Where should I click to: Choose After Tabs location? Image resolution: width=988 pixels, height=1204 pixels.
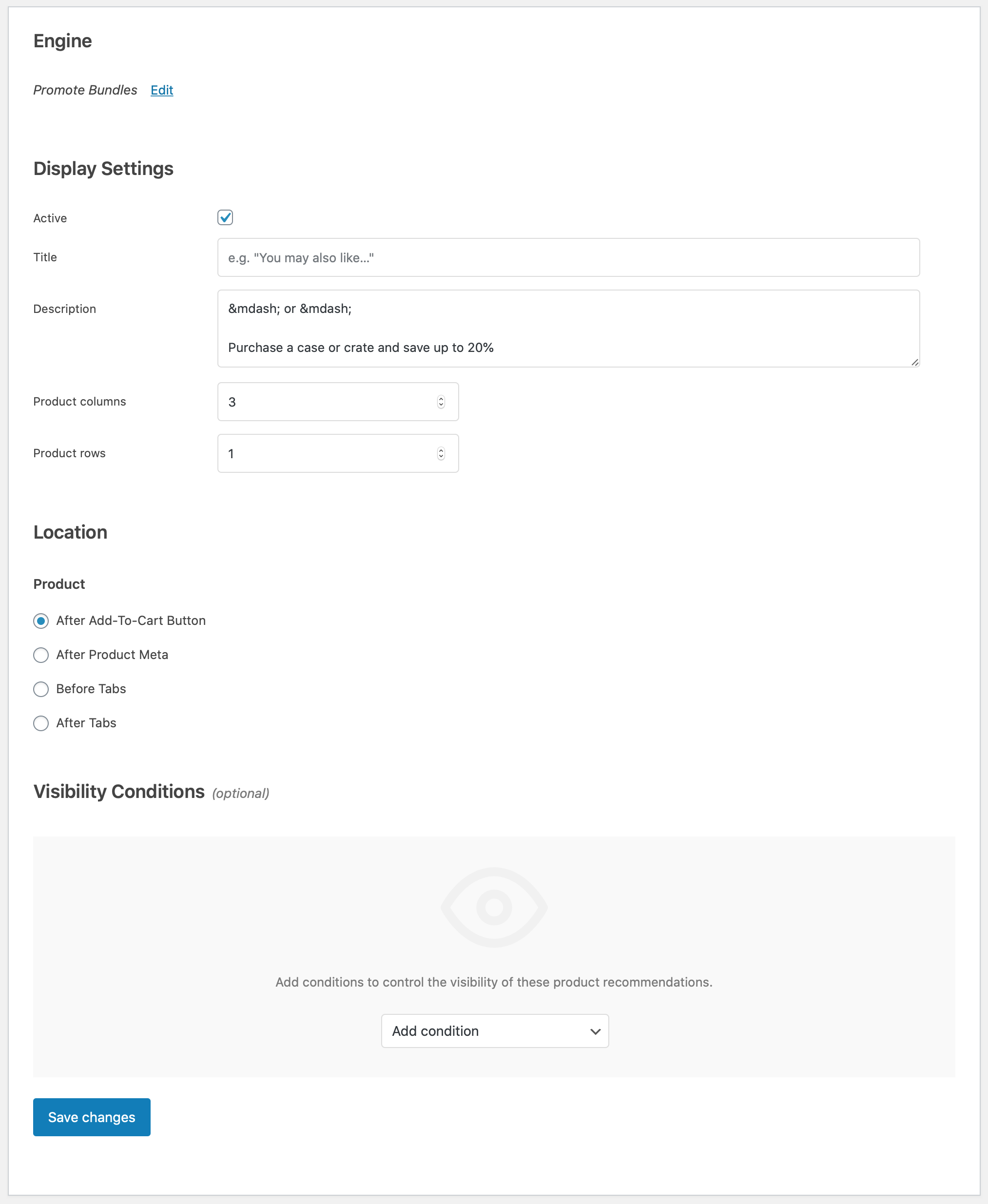[x=41, y=723]
